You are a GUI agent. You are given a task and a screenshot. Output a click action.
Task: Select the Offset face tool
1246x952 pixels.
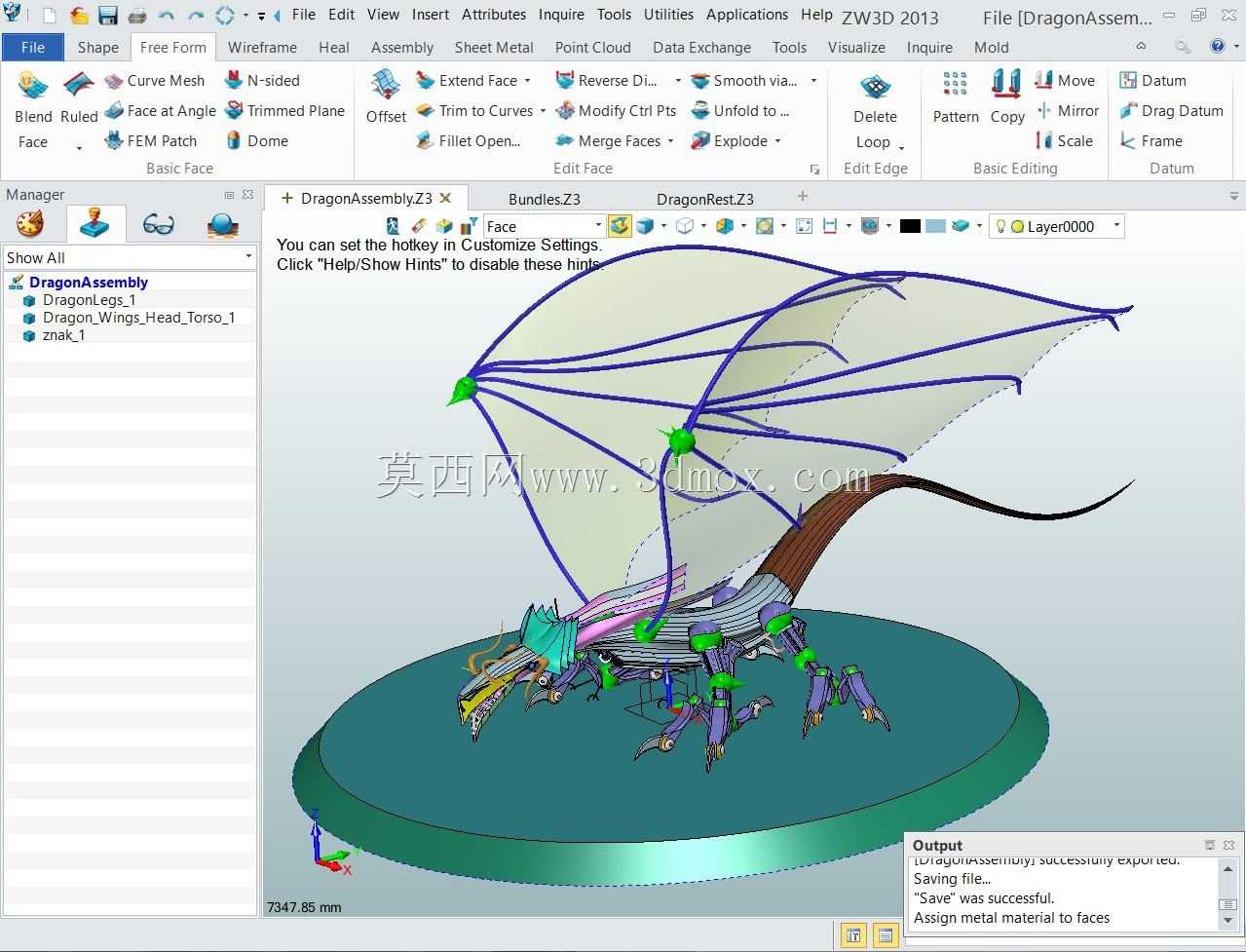[386, 97]
